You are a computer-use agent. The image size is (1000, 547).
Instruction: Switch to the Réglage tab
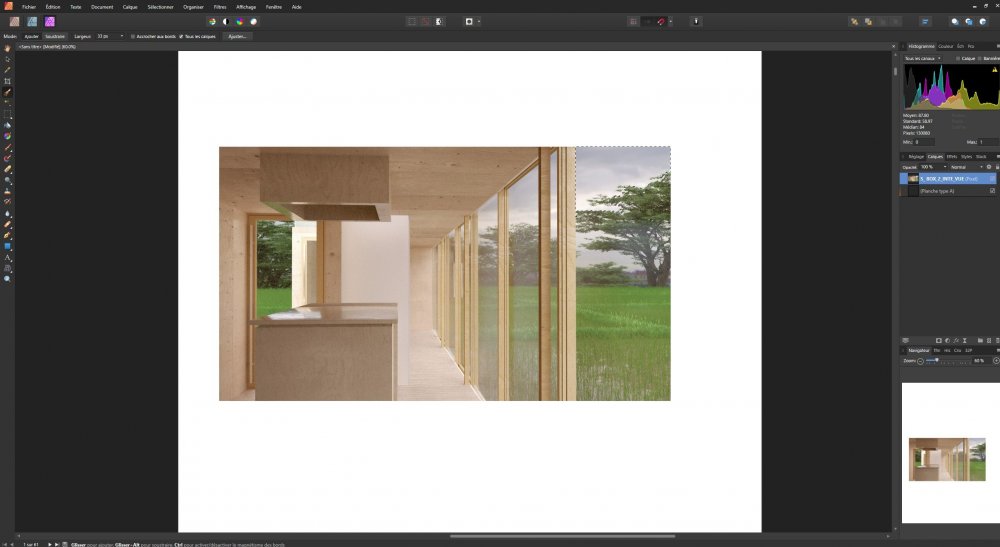(916, 157)
